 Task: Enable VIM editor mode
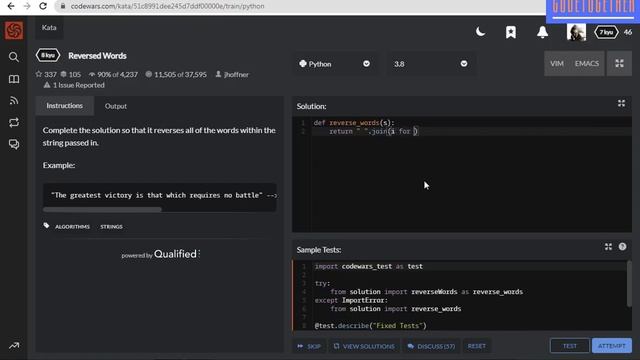point(556,63)
